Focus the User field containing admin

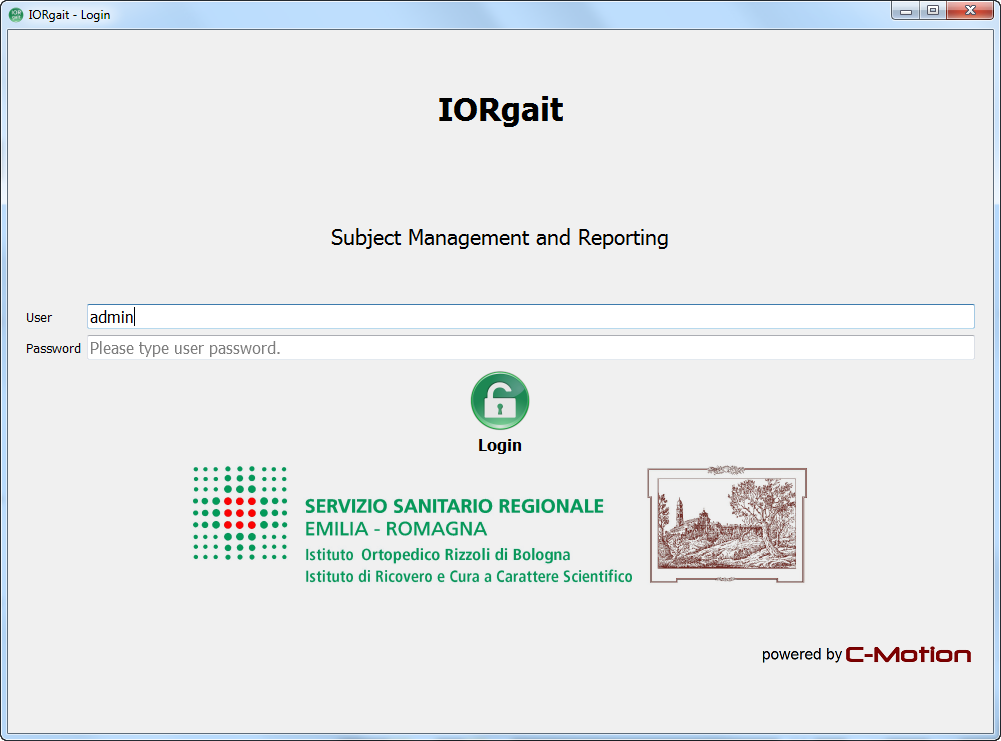[x=531, y=317]
